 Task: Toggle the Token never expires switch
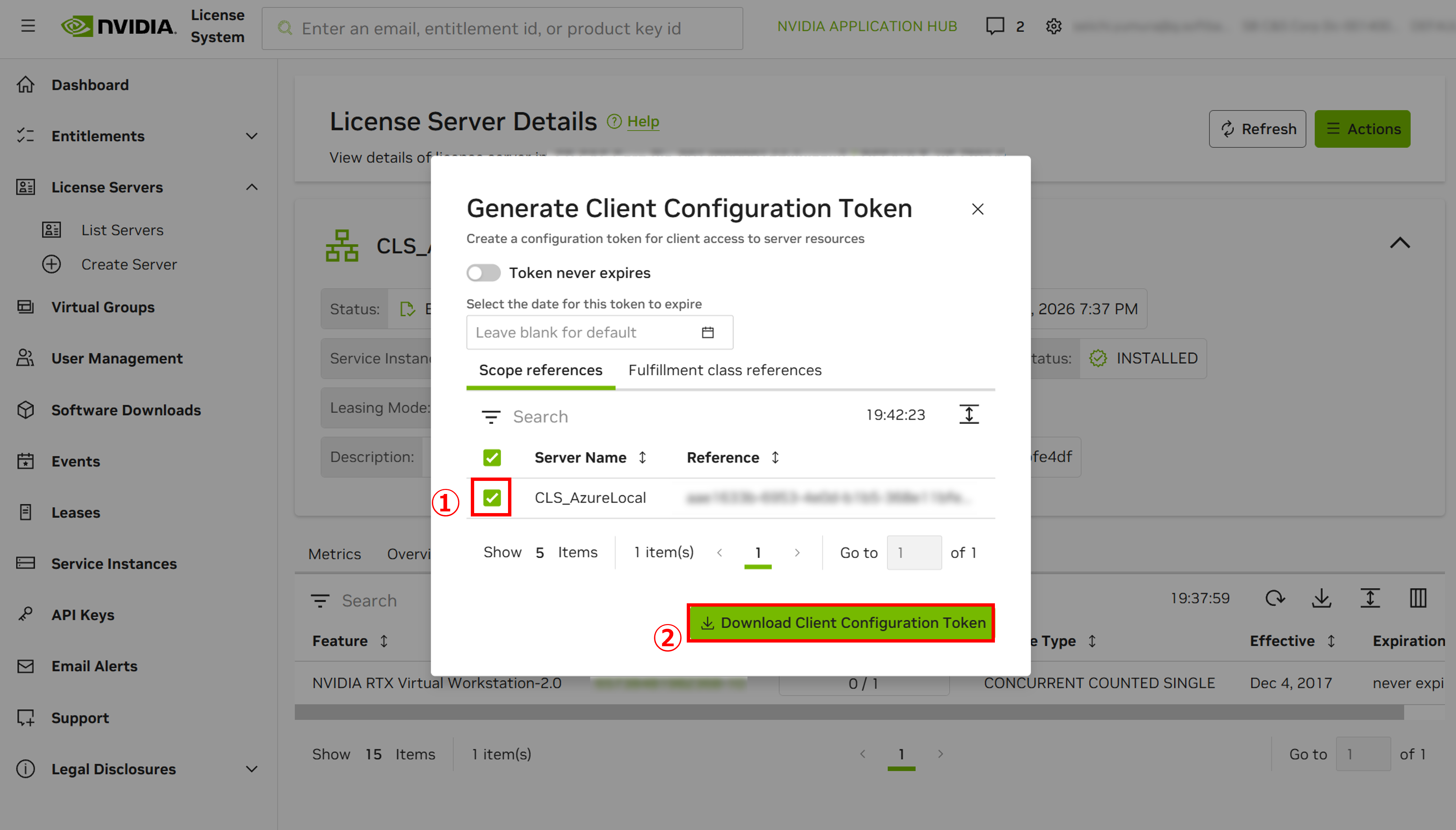coord(483,273)
